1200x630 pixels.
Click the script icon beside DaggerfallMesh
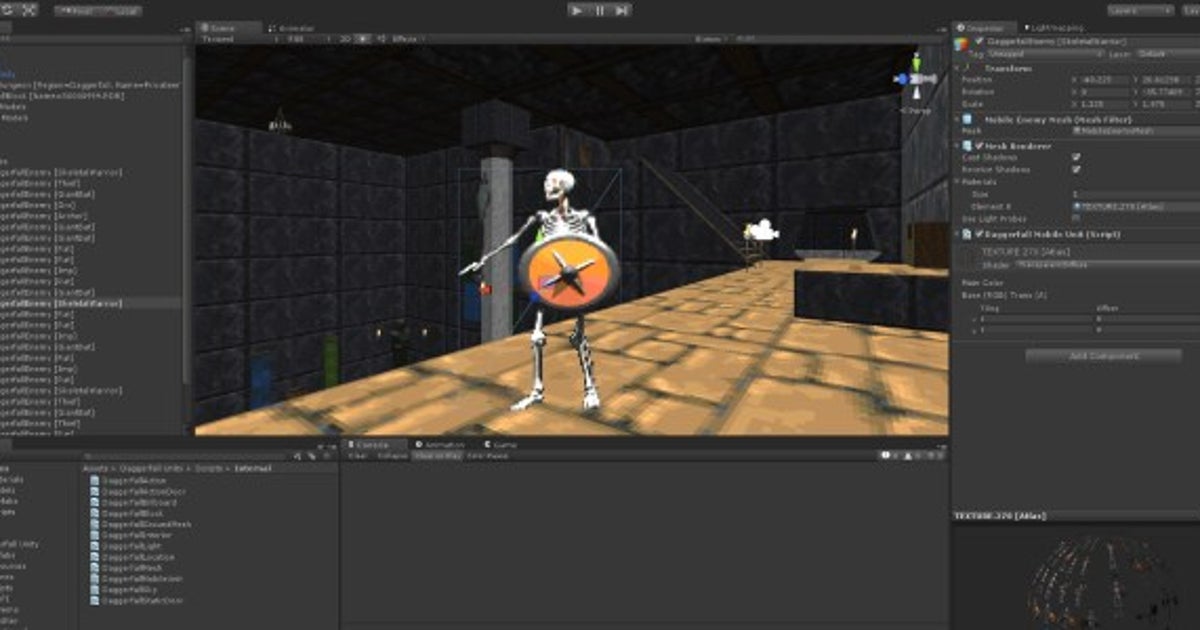pyautogui.click(x=95, y=568)
